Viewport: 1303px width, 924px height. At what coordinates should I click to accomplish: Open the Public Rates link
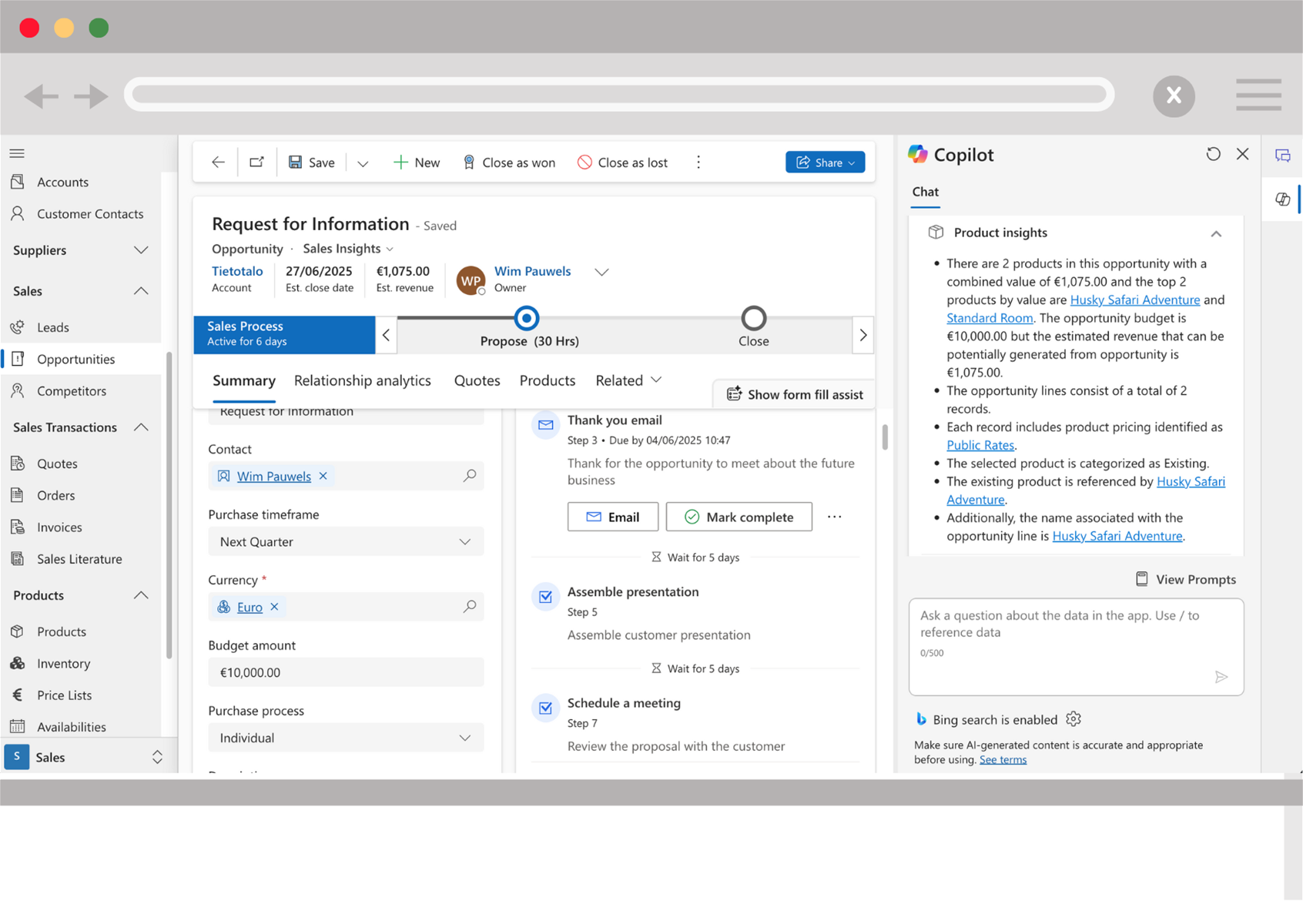(980, 445)
